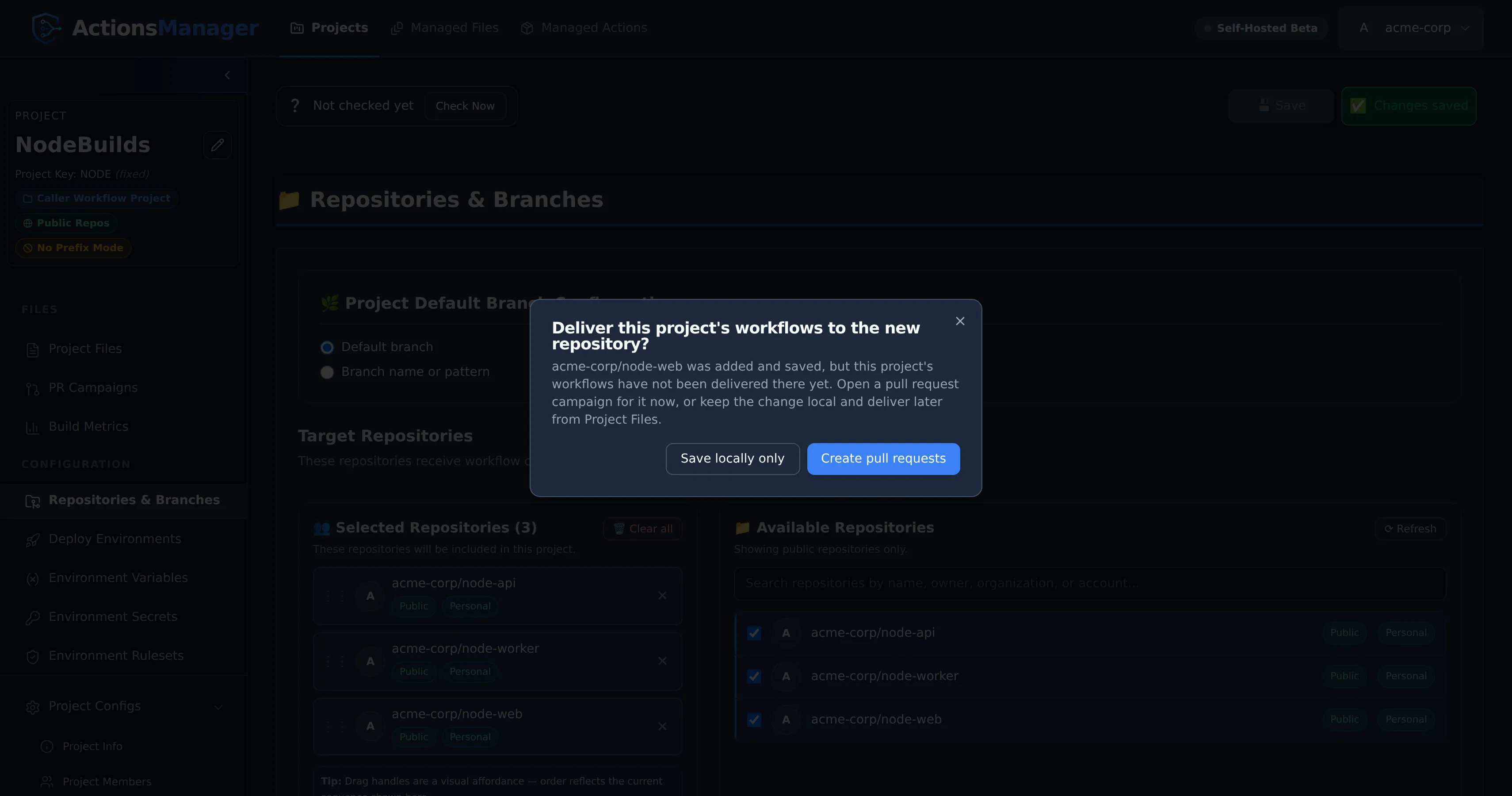Click Clear all selected repositories
This screenshot has width=1512, height=796.
(x=643, y=529)
